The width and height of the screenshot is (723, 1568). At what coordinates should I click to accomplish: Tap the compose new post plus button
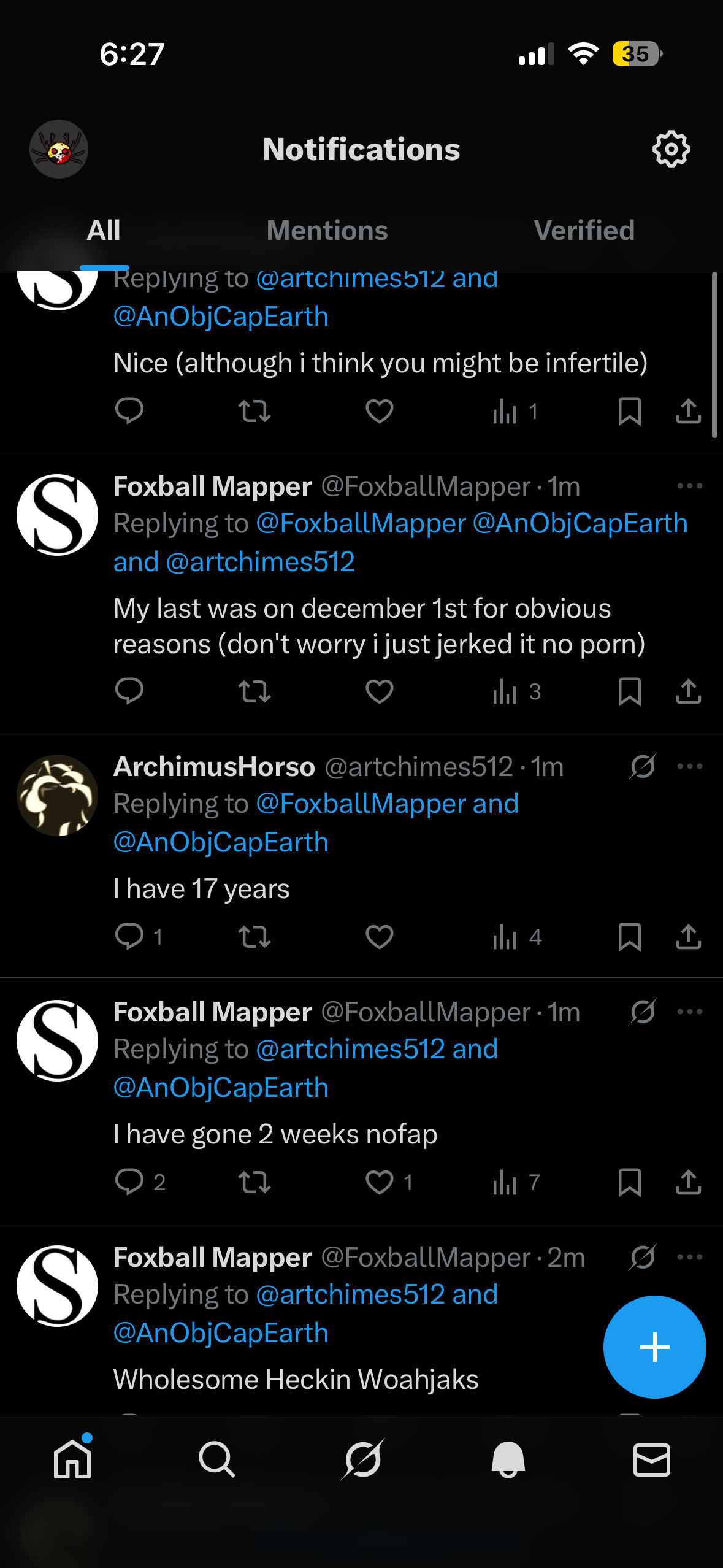click(654, 1347)
